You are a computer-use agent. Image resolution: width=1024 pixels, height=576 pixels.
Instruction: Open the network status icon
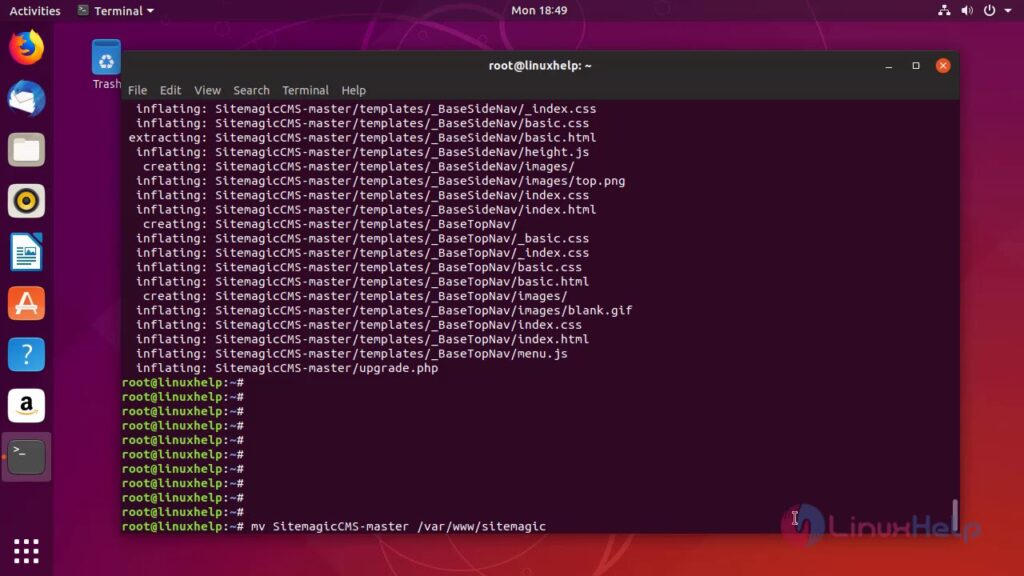click(944, 10)
